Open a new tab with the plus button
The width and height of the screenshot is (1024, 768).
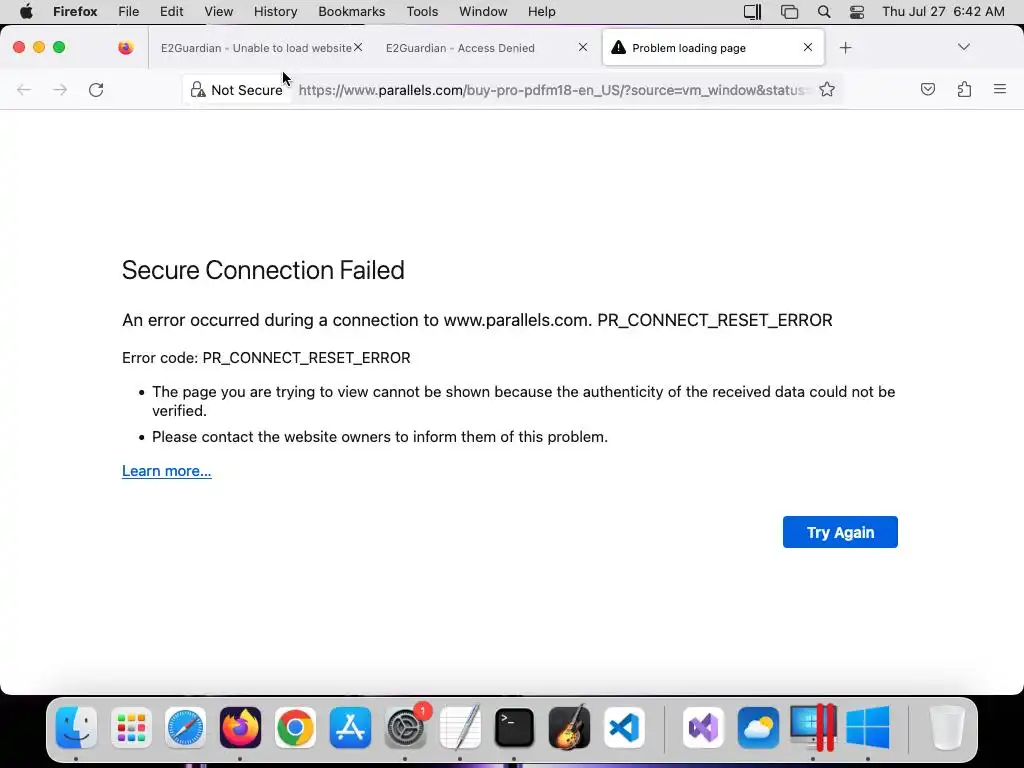click(846, 48)
